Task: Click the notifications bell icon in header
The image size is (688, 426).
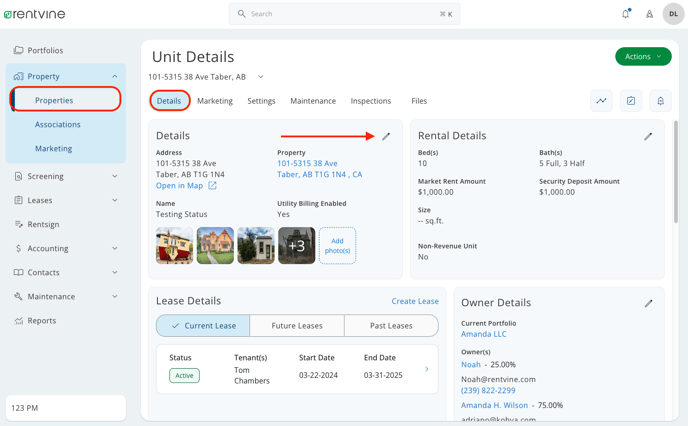Action: pyautogui.click(x=626, y=14)
